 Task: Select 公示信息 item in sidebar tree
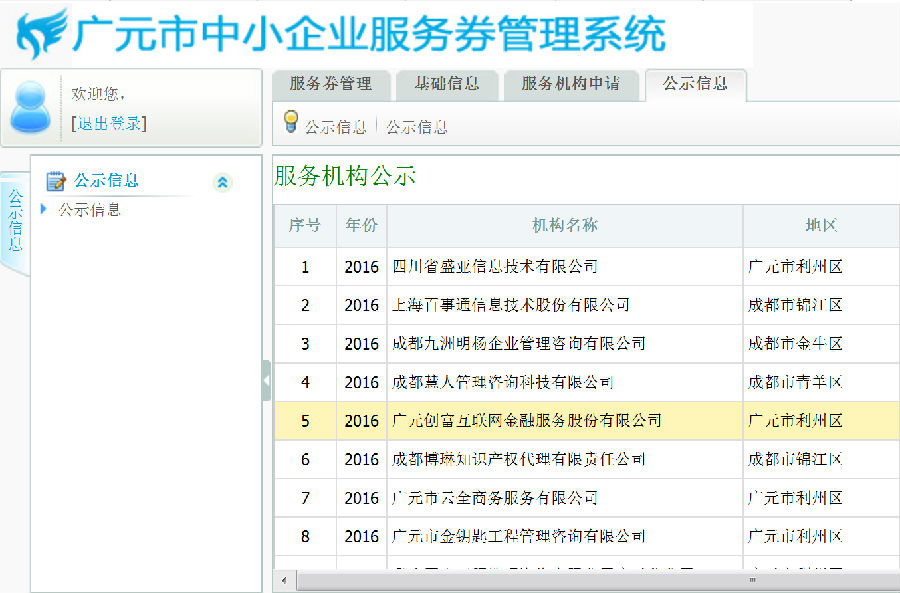(x=89, y=209)
